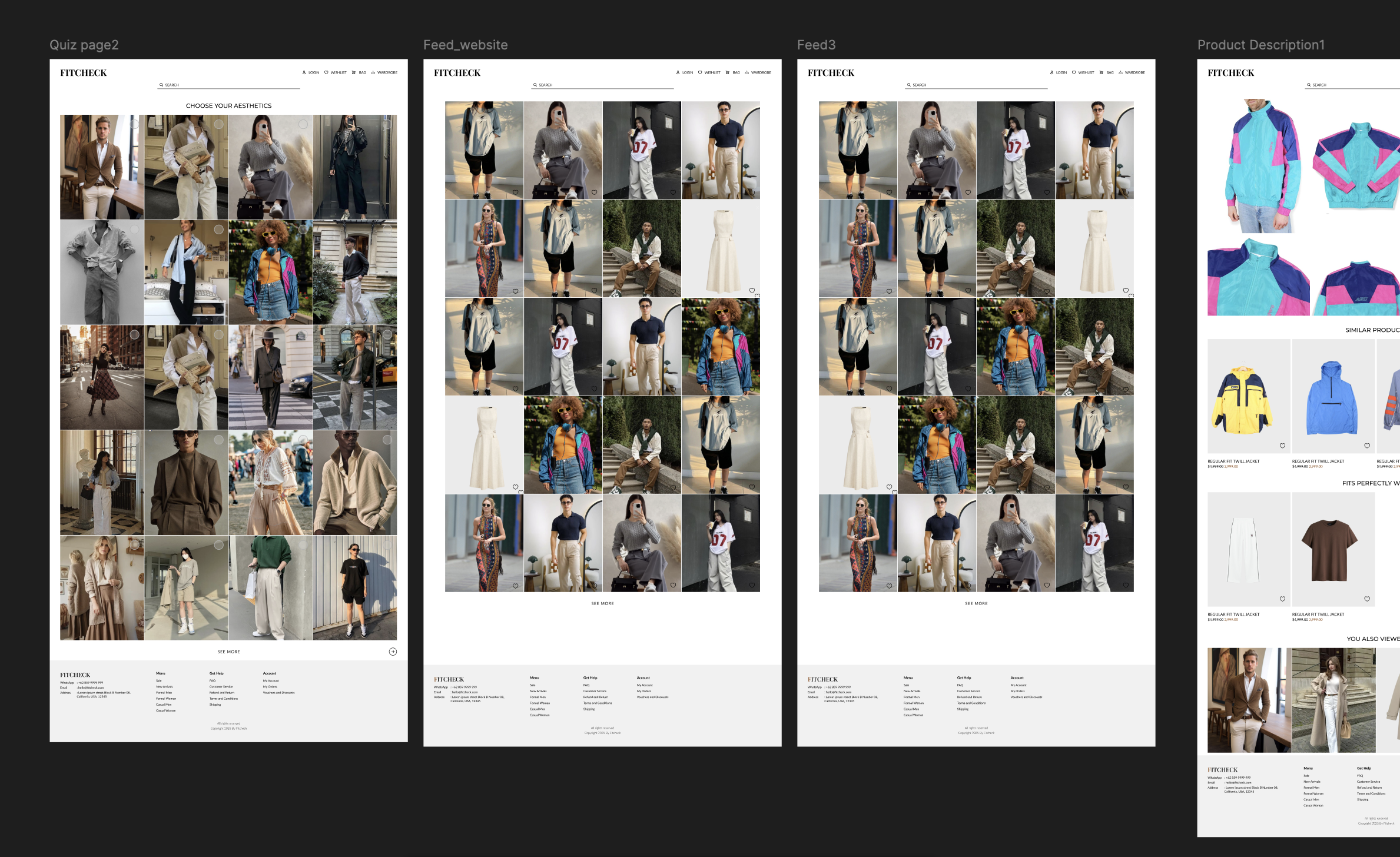Click the heart icon on the blue hooded jacket product
Viewport: 1400px width, 857px height.
click(1367, 446)
